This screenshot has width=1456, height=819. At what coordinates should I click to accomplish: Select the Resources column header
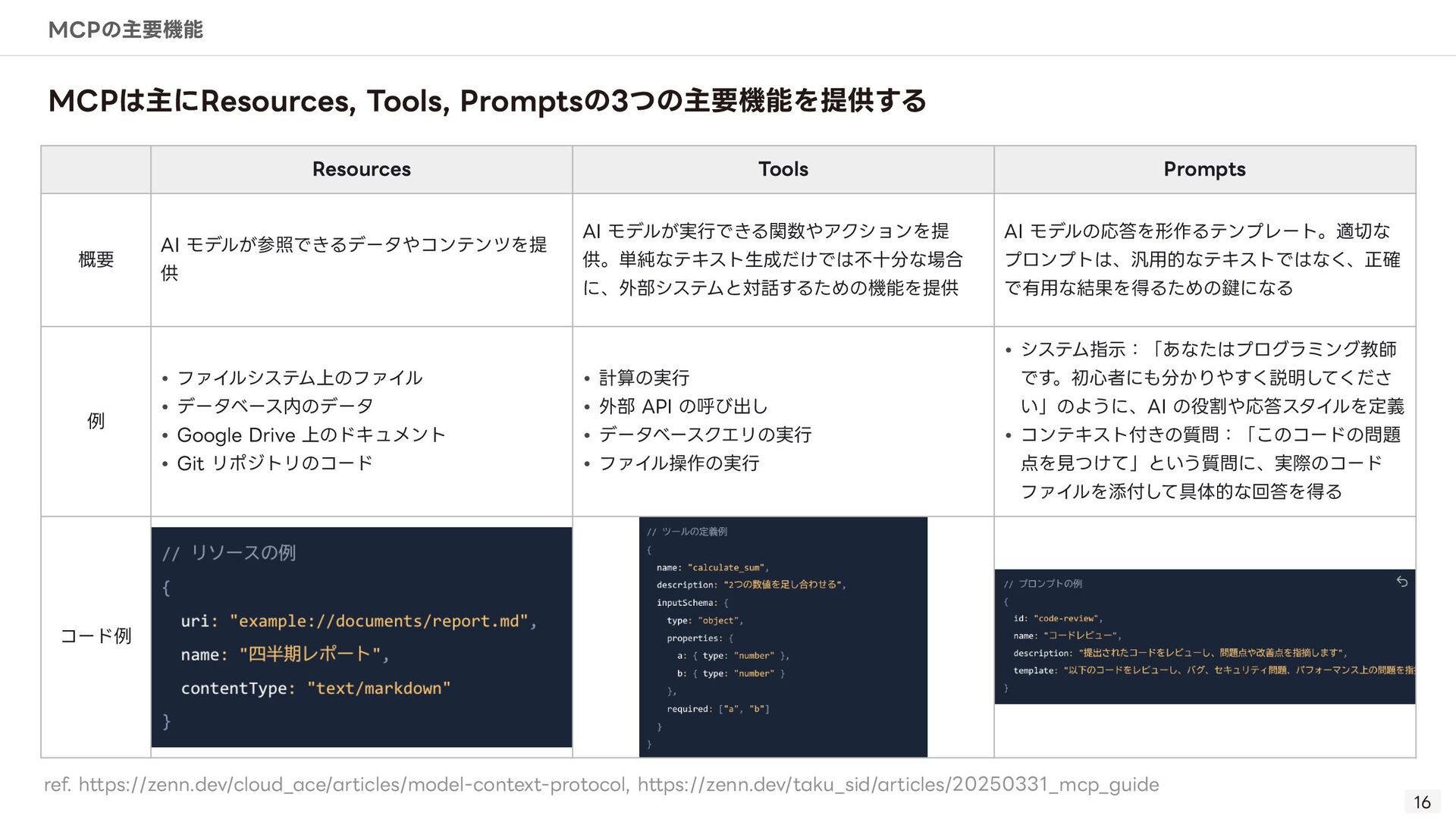[361, 169]
